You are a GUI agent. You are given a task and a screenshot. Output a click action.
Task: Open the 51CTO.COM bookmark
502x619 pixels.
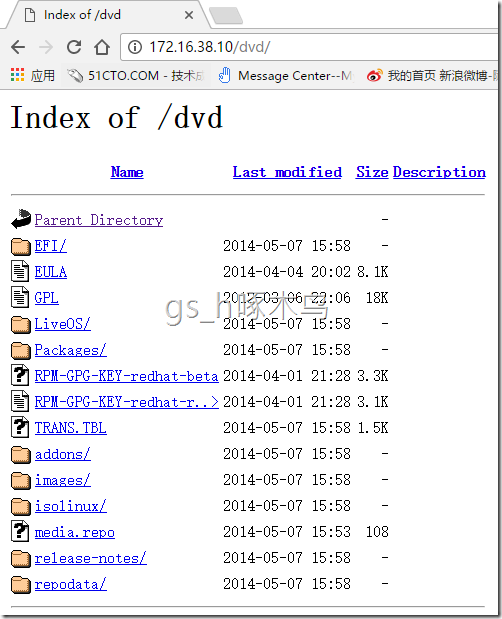tap(136, 75)
